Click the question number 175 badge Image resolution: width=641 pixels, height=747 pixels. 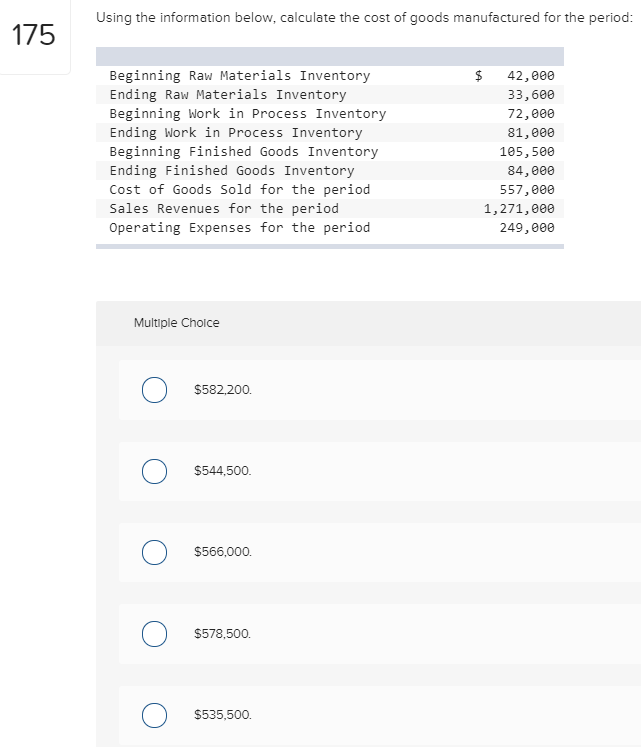click(34, 35)
